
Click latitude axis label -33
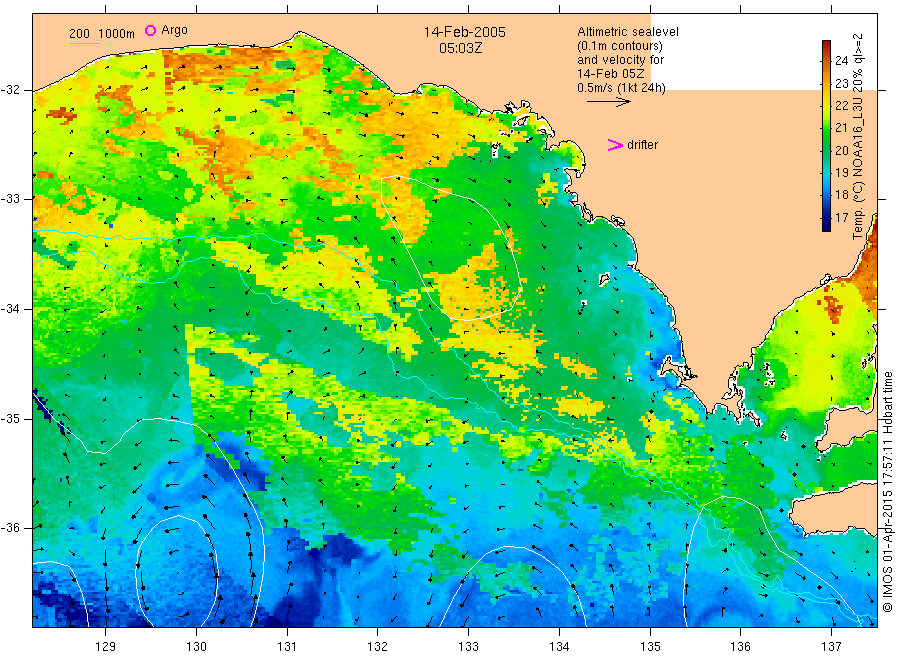10,199
